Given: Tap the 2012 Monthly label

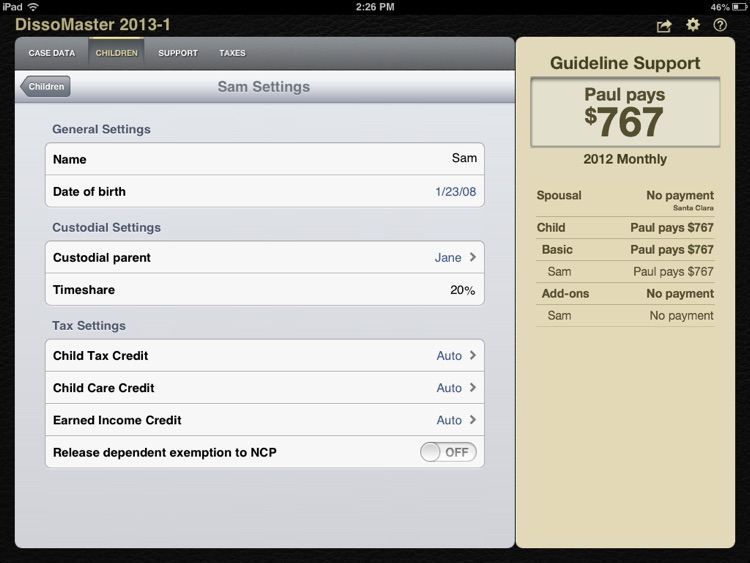Looking at the screenshot, I should tap(625, 159).
